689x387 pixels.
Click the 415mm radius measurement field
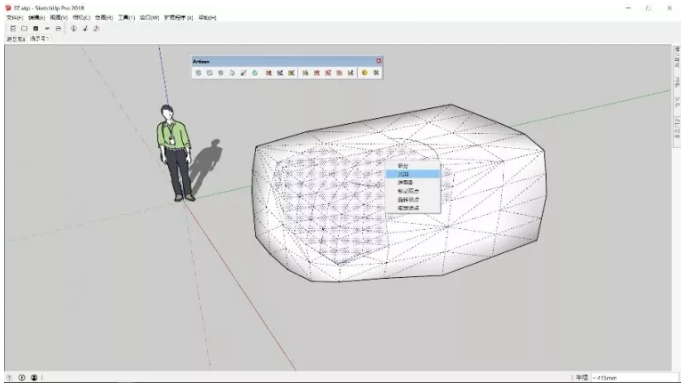click(x=635, y=378)
